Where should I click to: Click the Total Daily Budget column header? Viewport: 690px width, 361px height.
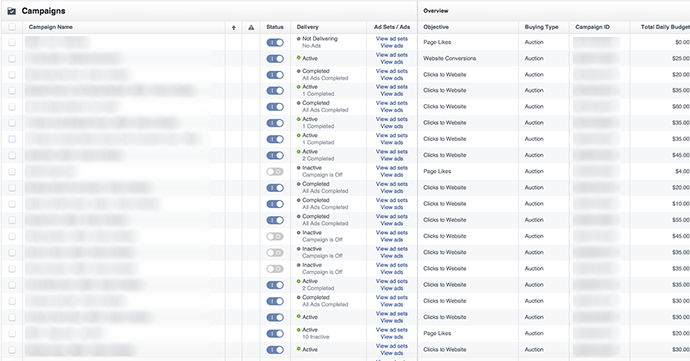point(665,27)
